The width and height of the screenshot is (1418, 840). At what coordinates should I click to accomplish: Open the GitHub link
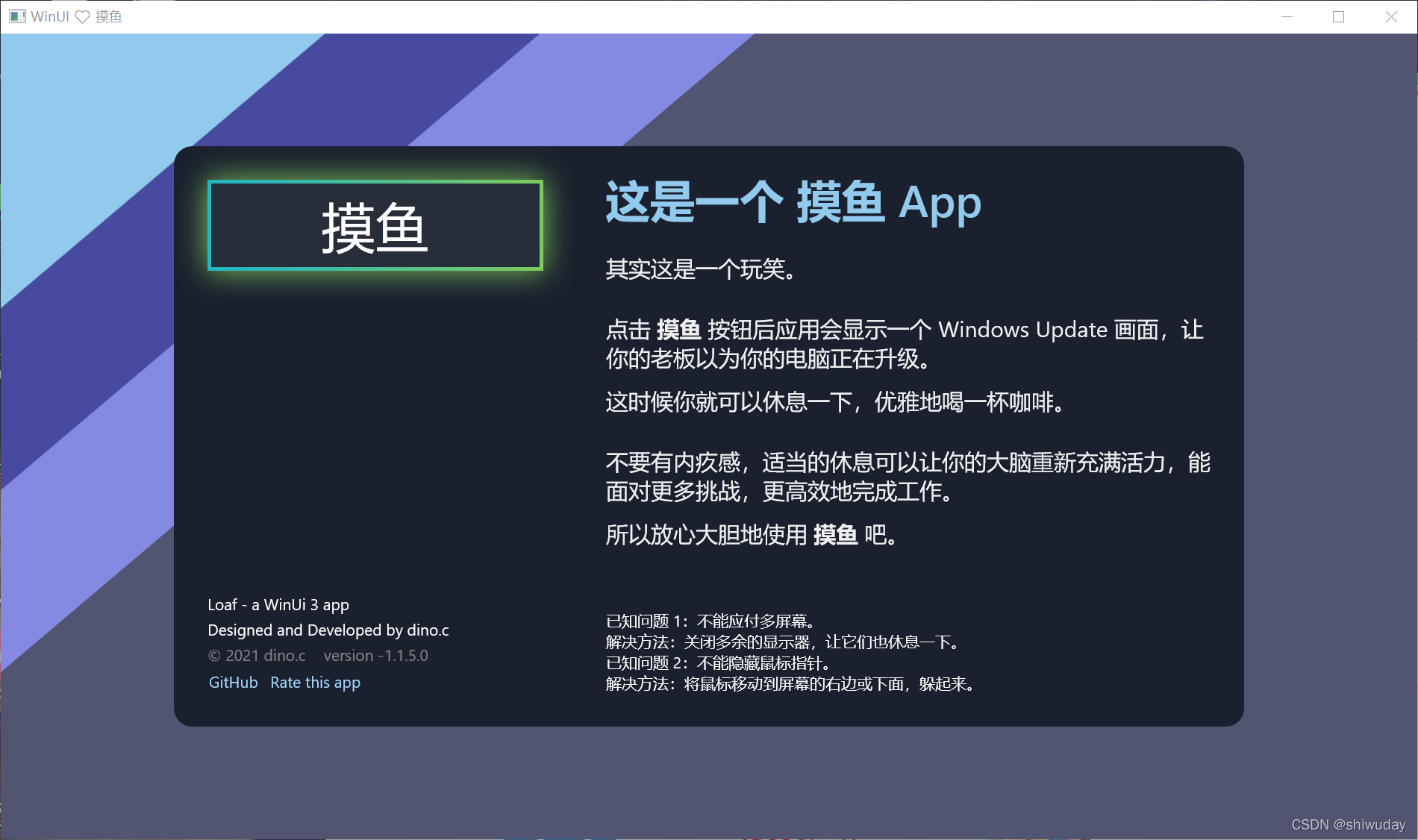(232, 682)
